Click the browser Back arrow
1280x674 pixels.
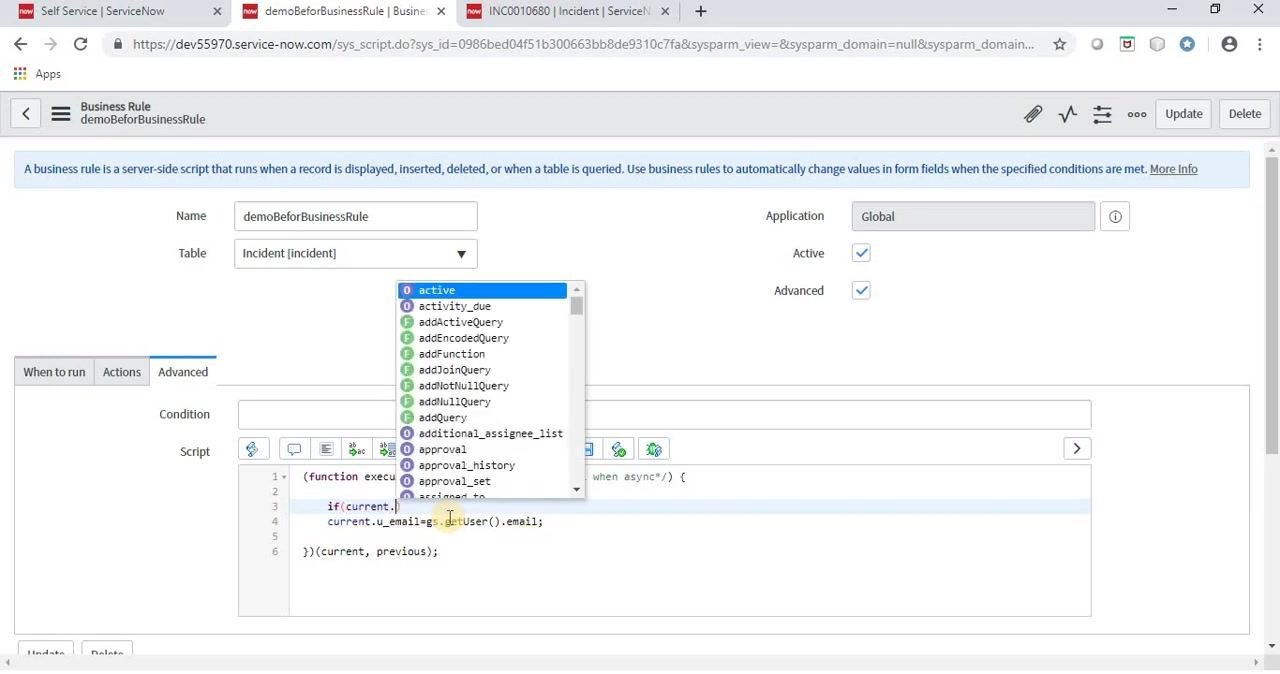pos(21,44)
